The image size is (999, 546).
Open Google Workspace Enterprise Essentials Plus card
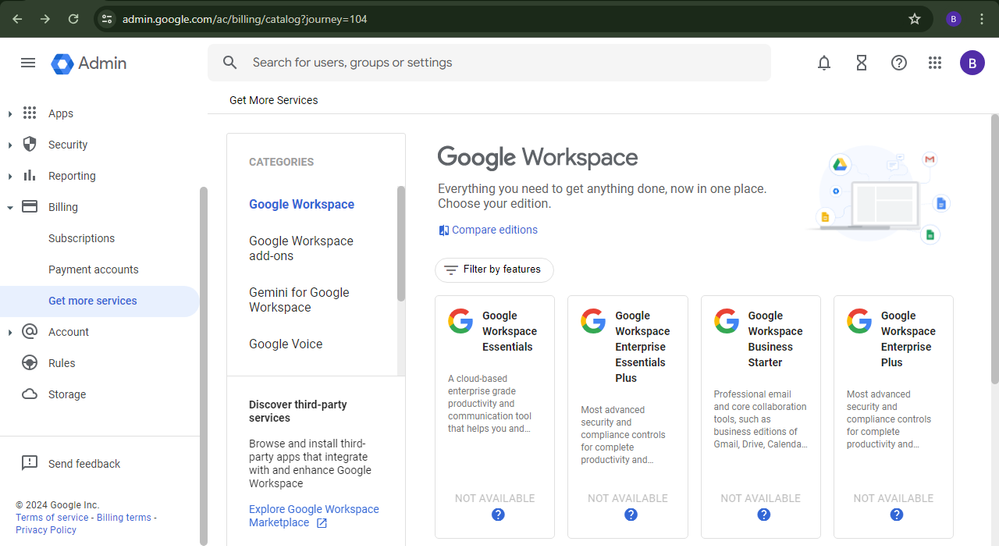point(628,417)
